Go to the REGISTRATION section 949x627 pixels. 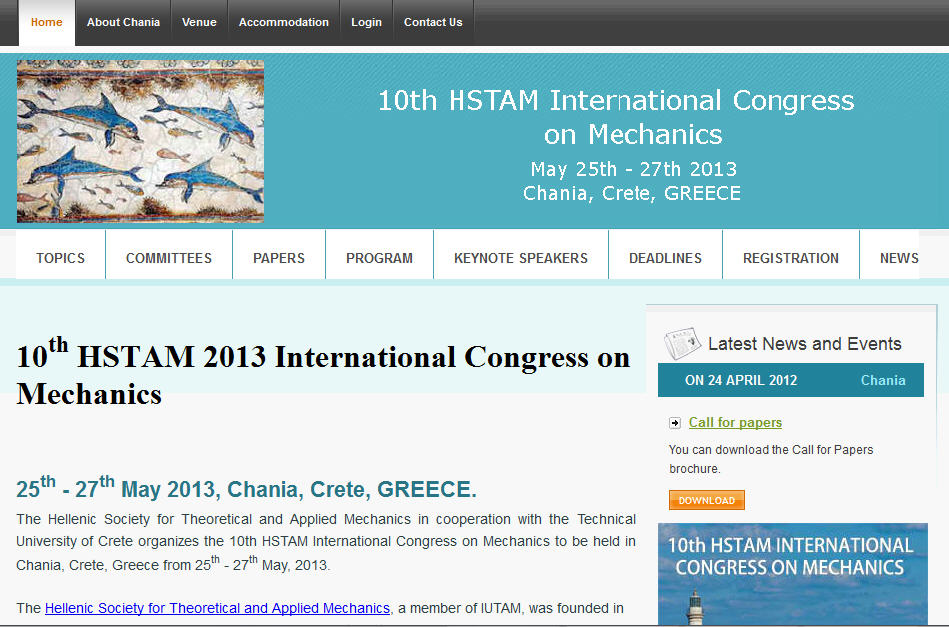[x=791, y=258]
